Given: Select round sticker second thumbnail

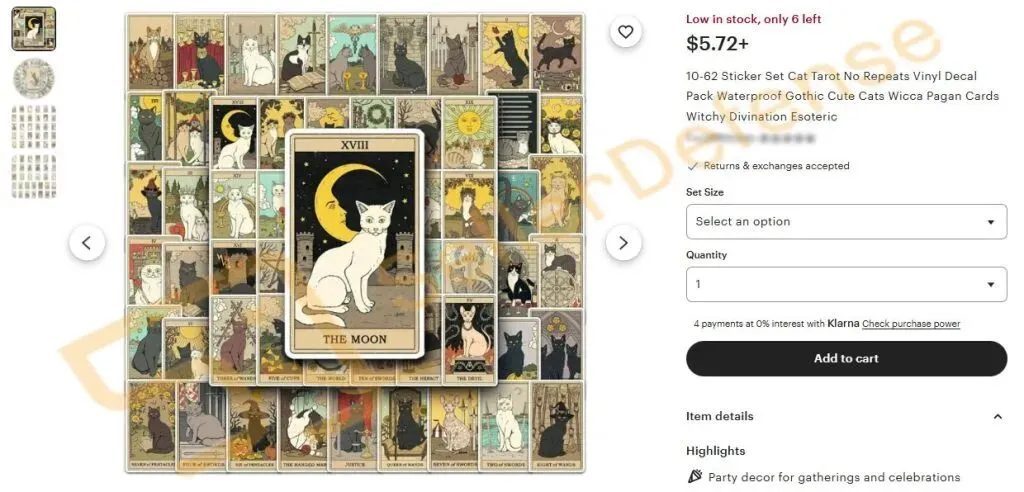Looking at the screenshot, I should [x=34, y=78].
